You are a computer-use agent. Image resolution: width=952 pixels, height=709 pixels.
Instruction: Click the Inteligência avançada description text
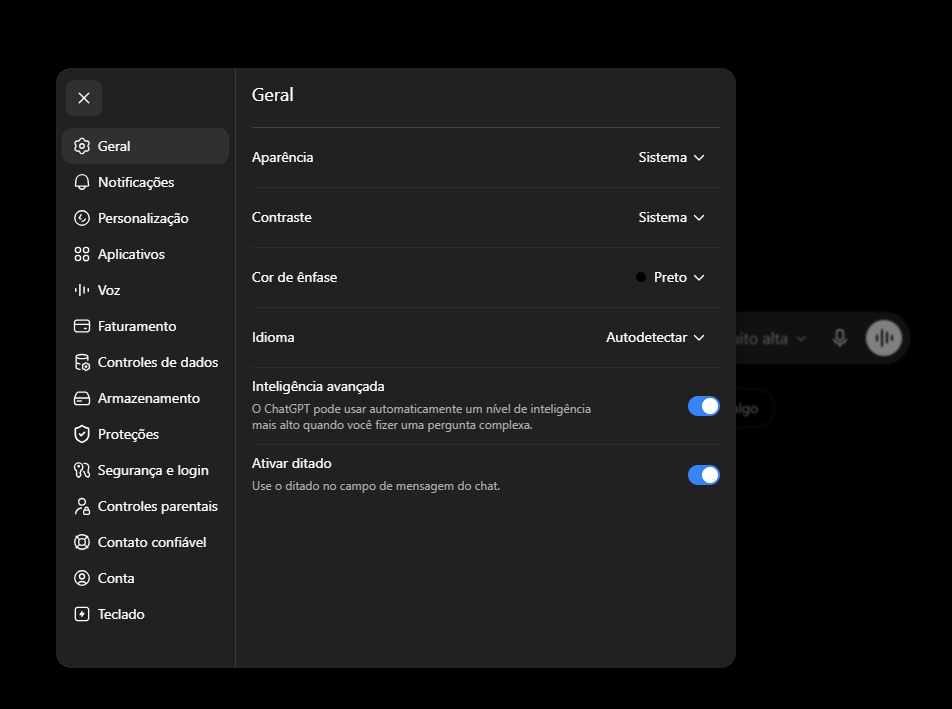421,417
